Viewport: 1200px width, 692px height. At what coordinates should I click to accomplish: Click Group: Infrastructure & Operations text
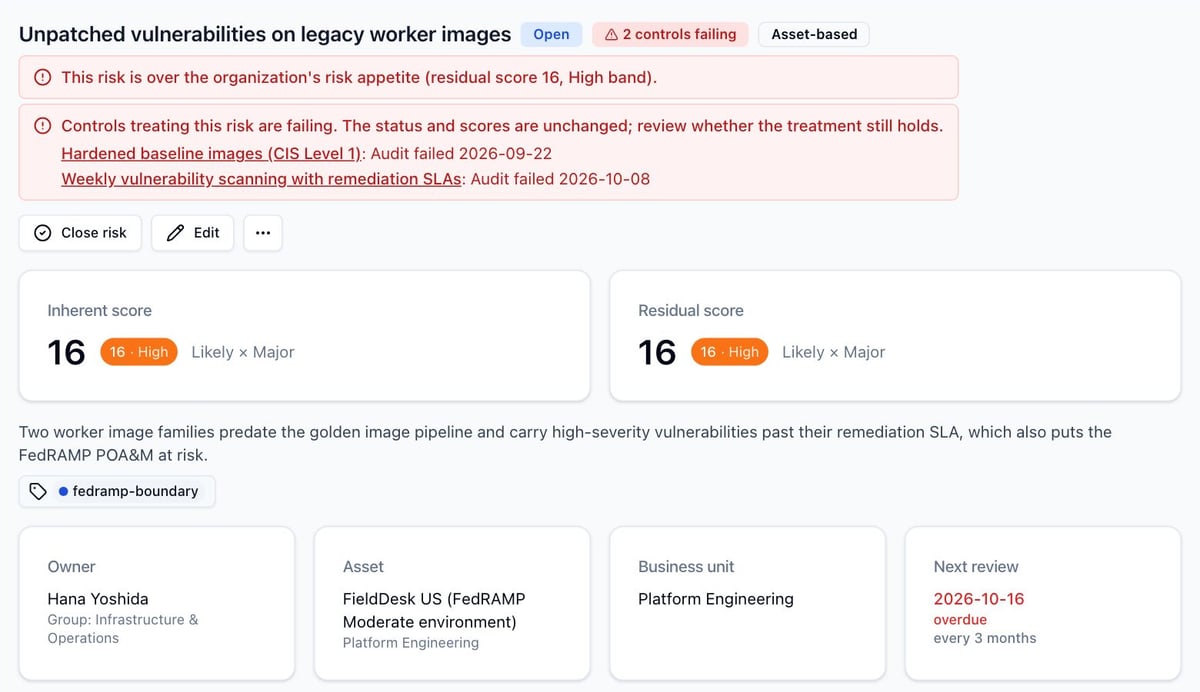[x=123, y=629]
